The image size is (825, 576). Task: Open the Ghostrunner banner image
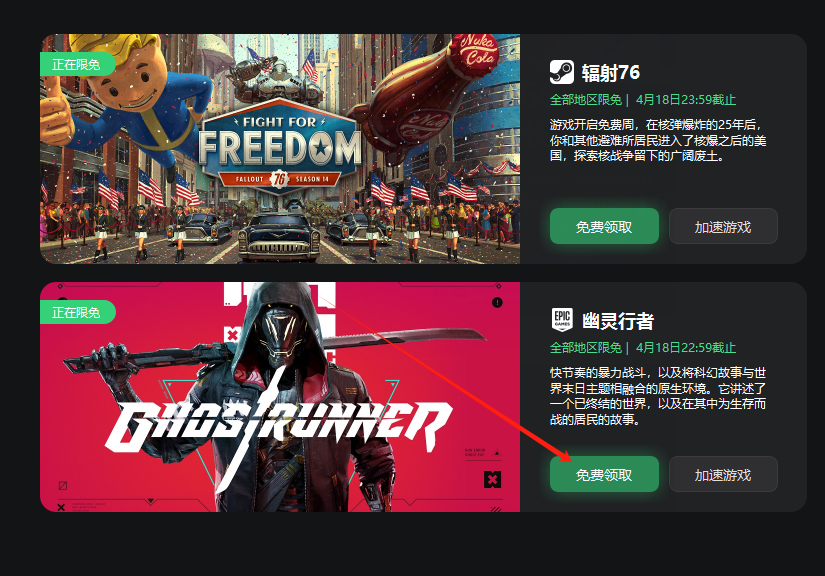[280, 397]
